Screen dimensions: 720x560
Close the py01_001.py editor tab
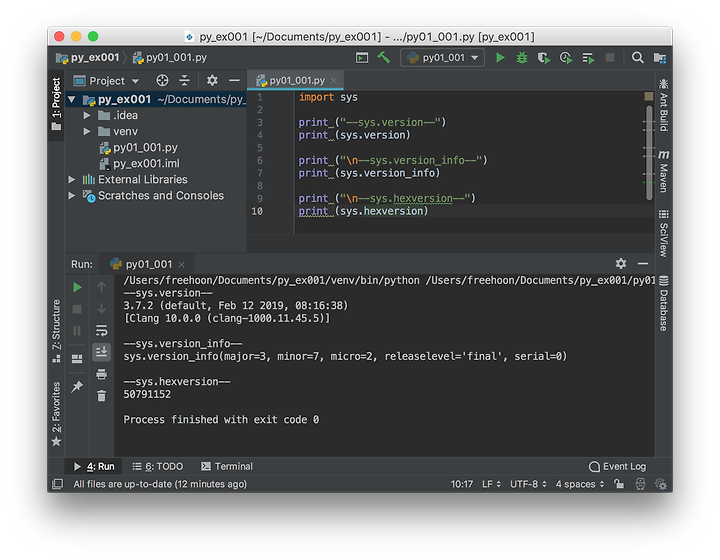334,81
